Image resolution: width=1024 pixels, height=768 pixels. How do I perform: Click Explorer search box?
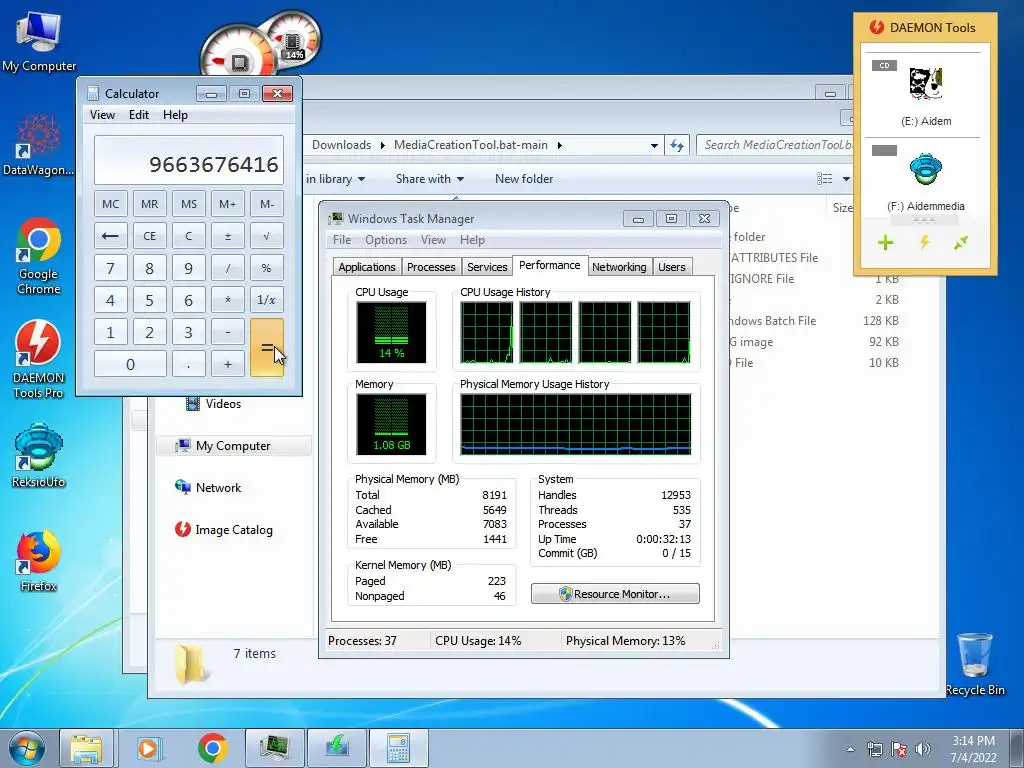click(x=775, y=145)
